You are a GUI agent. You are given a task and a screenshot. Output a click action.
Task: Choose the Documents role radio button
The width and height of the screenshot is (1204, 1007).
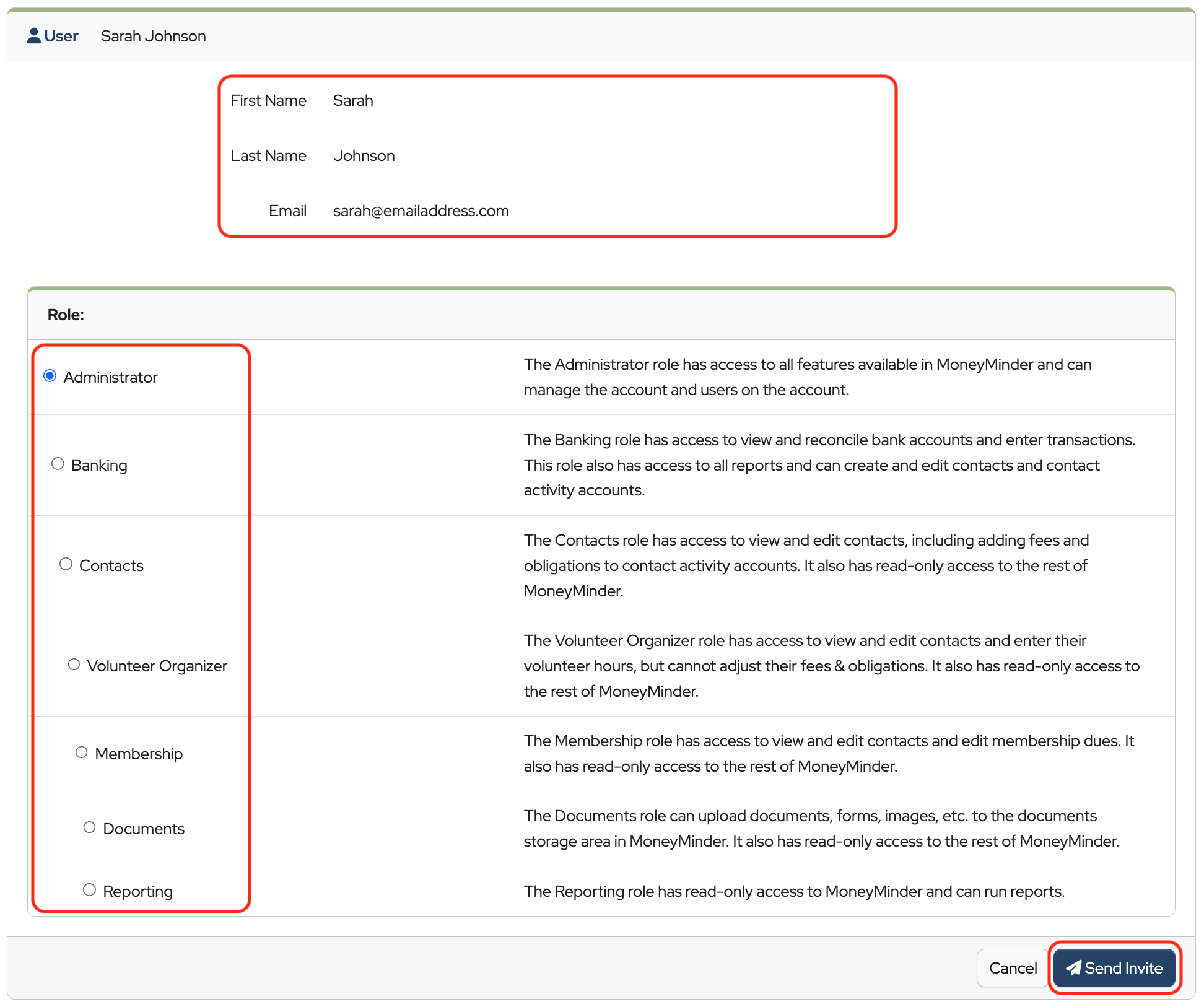[x=90, y=827]
